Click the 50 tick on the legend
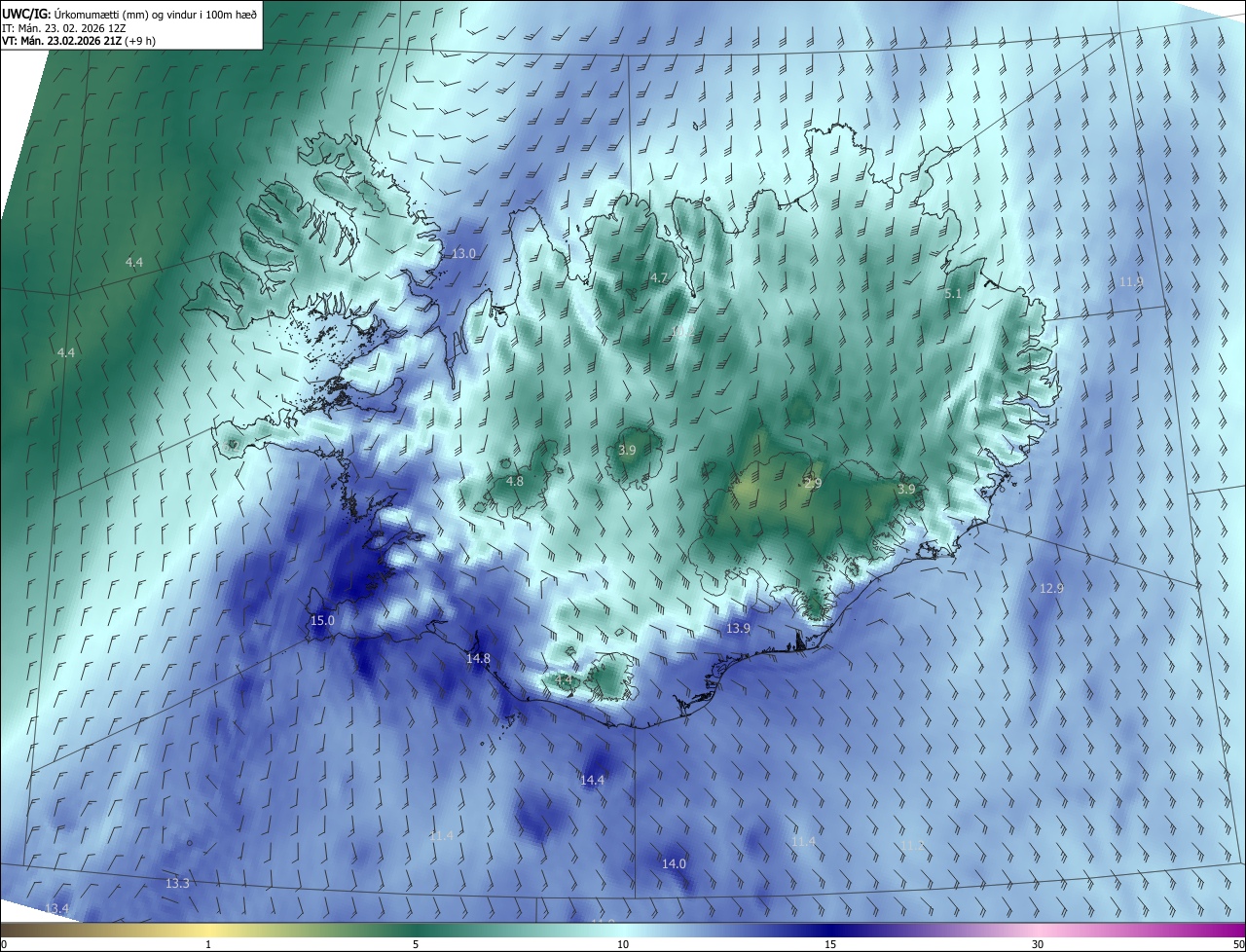Screen dimensions: 1246x952 [x=1238, y=944]
